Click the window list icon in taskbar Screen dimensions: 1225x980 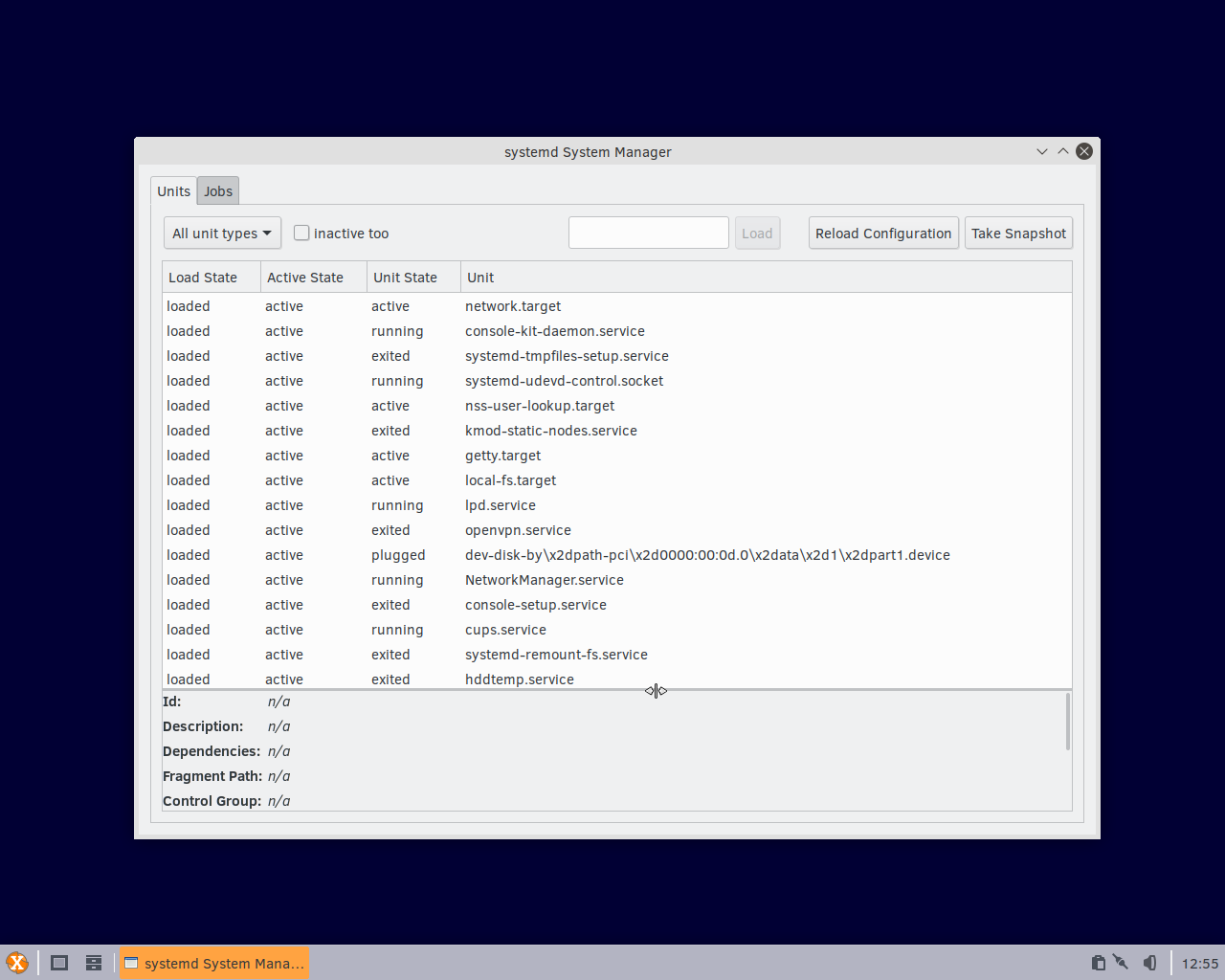94,963
